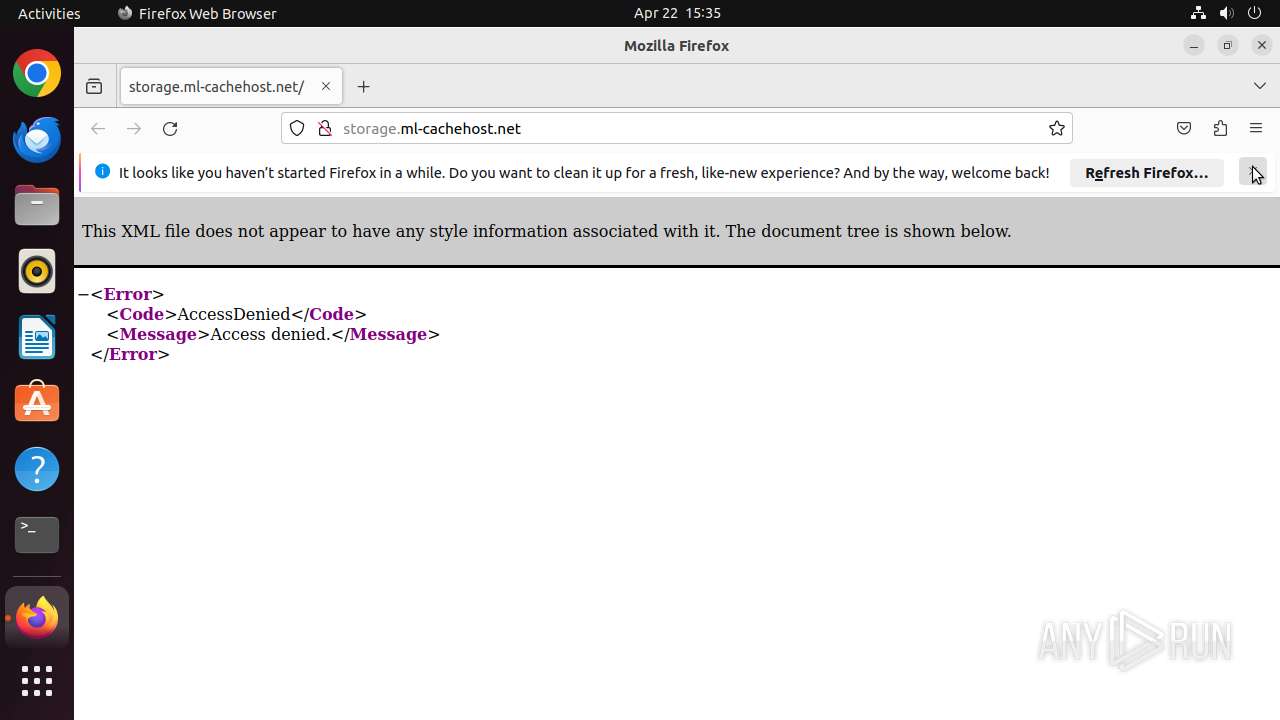The width and height of the screenshot is (1280, 720).
Task: Launch LibreOffice Writer from the dock
Action: tap(37, 337)
